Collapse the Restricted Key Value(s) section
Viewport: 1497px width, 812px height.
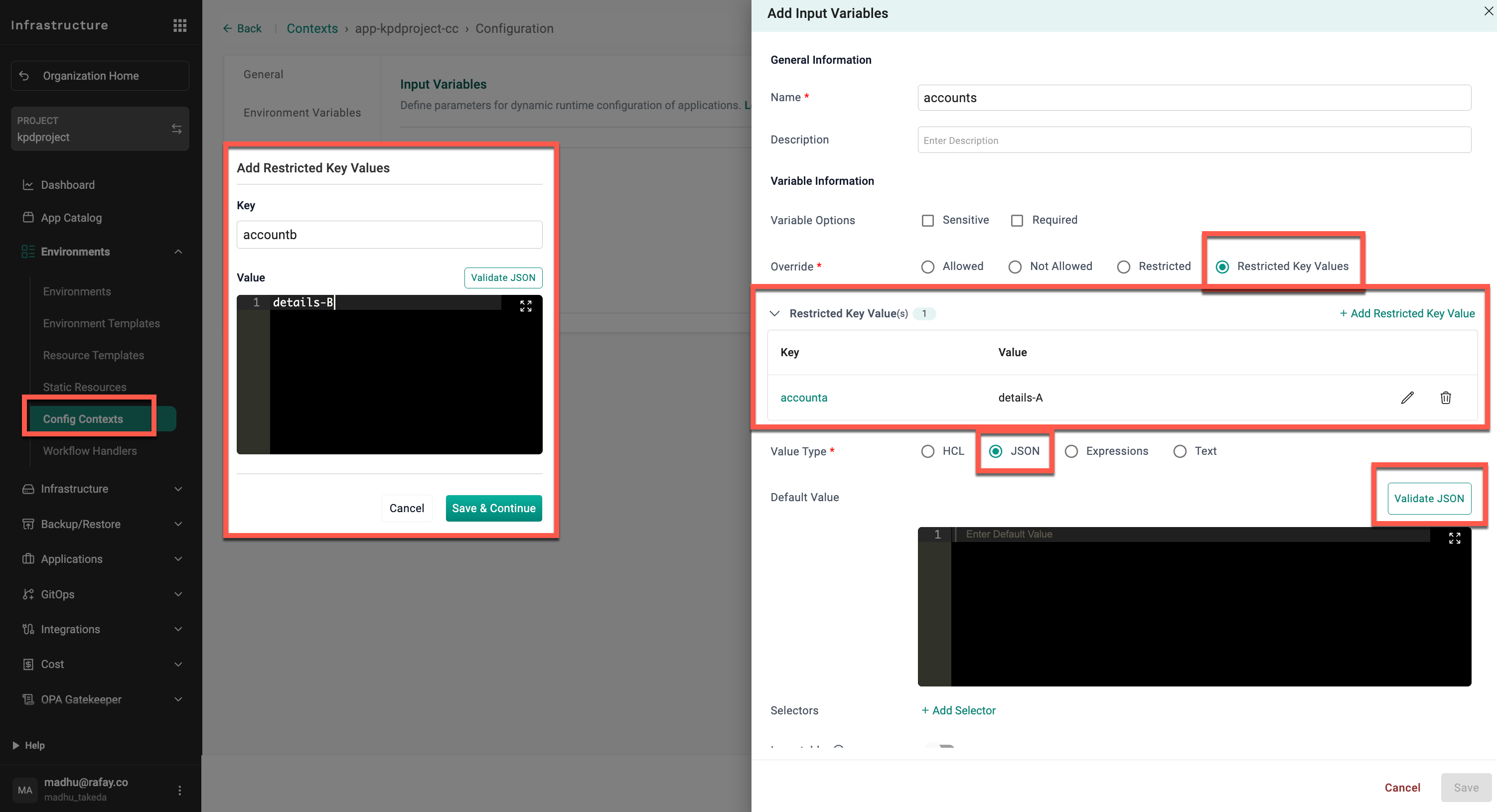774,314
